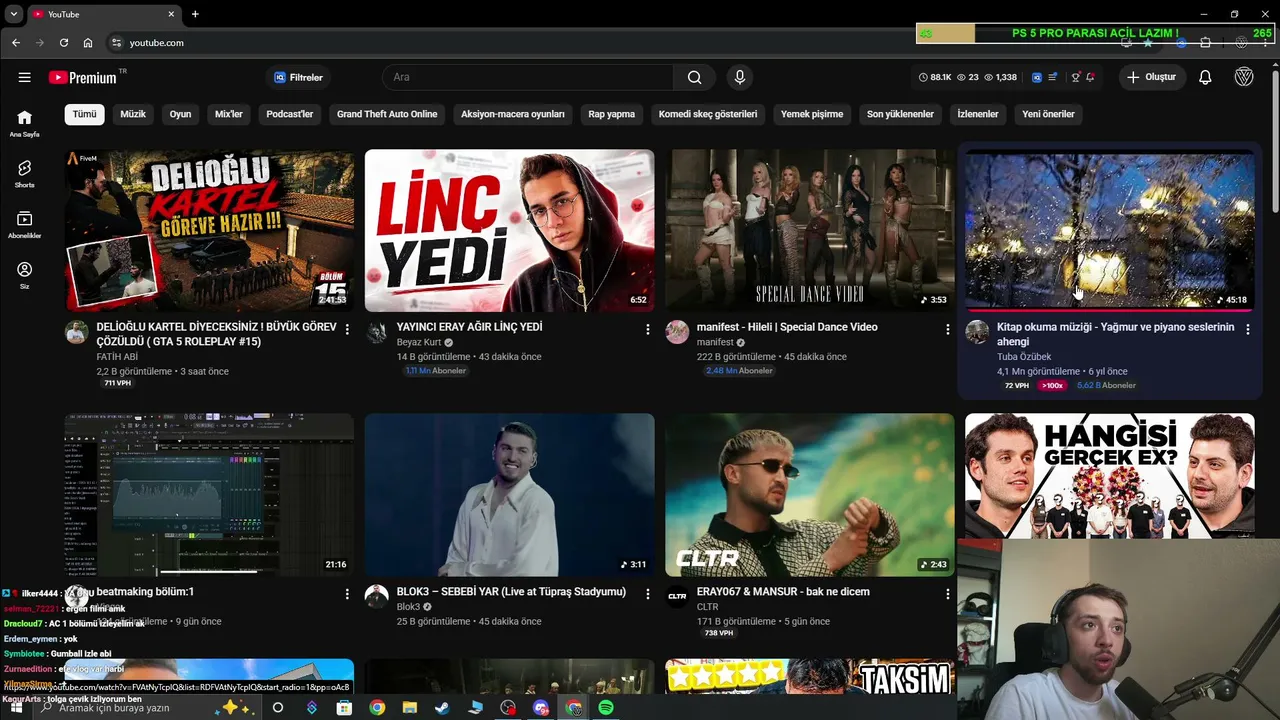Open Ana Sayfa in the sidebar
The image size is (1280, 720).
[24, 123]
